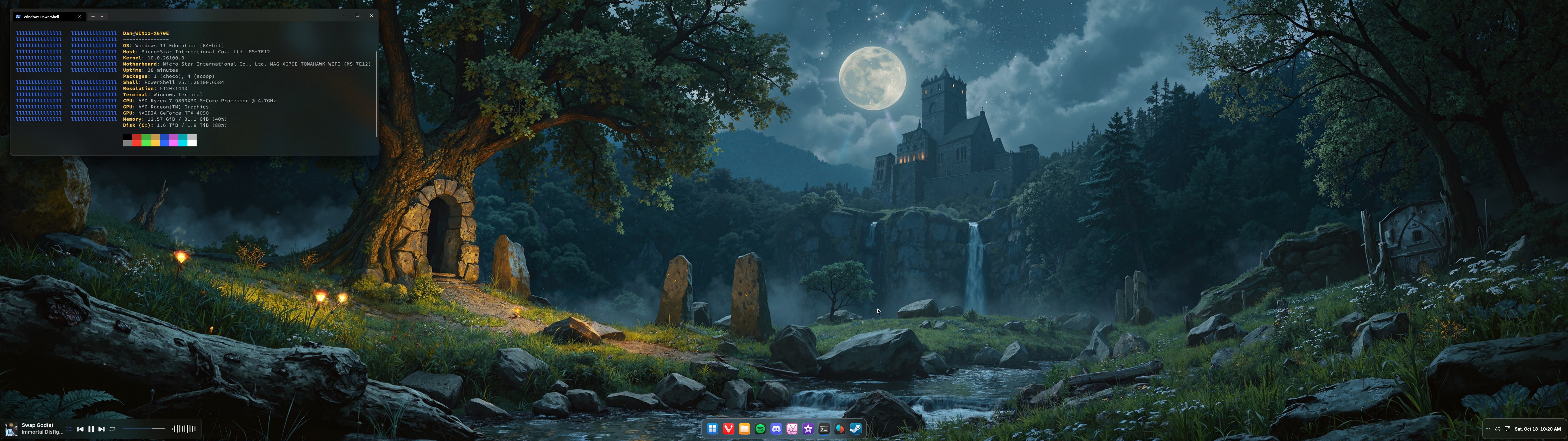Open Discord from the dock
Viewport: 1568px width, 441px height.
tap(776, 429)
